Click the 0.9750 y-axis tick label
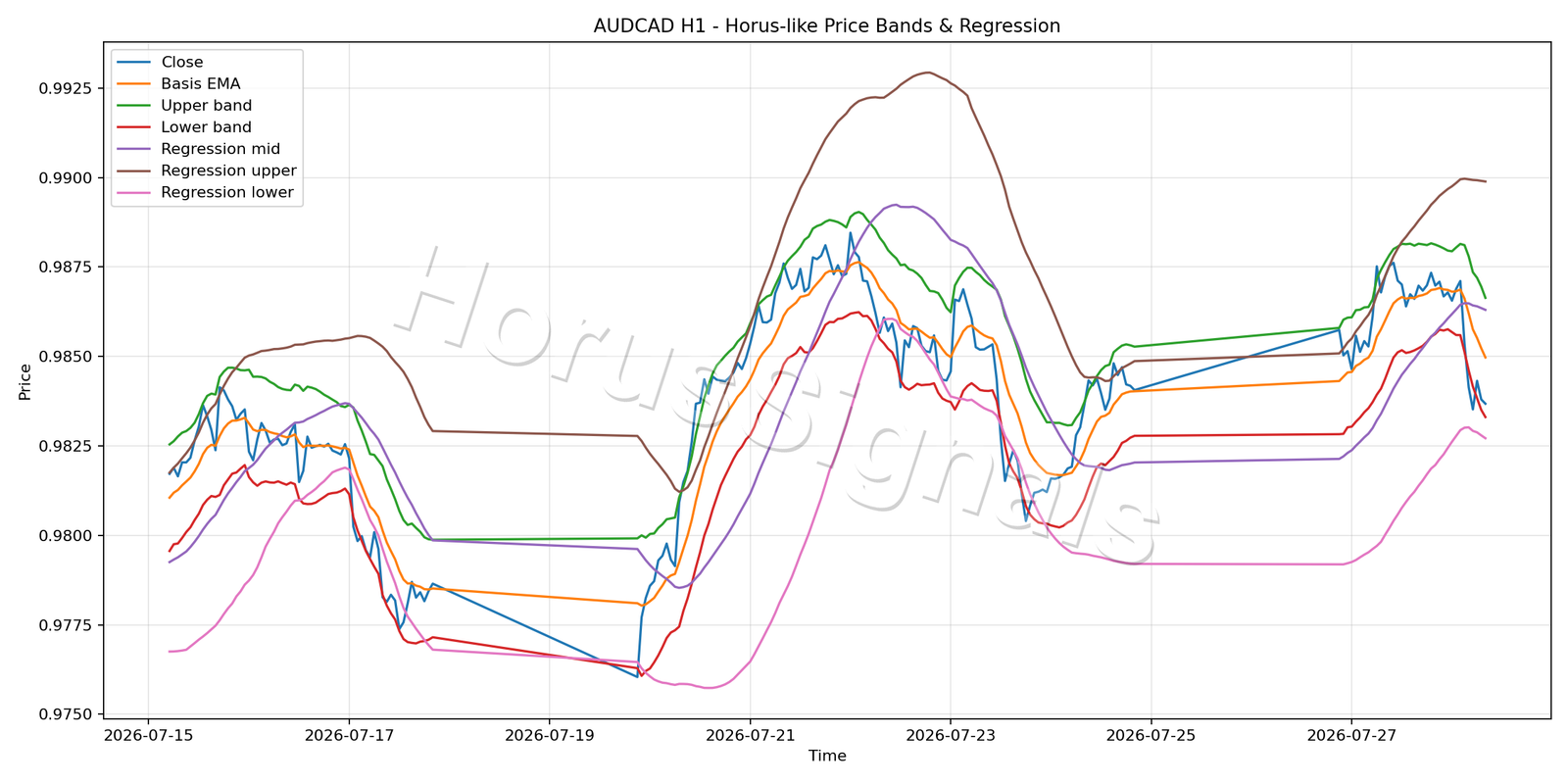The width and height of the screenshot is (1568, 784). pos(66,714)
